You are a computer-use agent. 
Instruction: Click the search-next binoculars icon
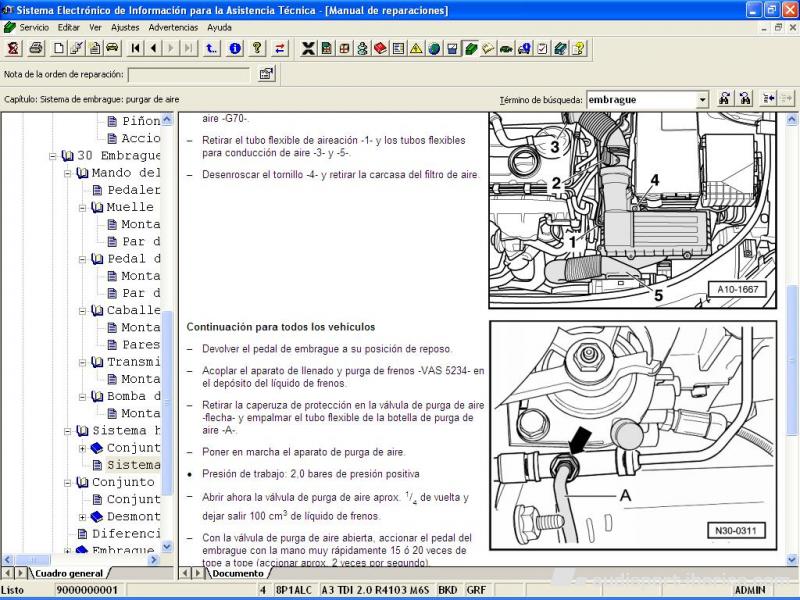(745, 99)
